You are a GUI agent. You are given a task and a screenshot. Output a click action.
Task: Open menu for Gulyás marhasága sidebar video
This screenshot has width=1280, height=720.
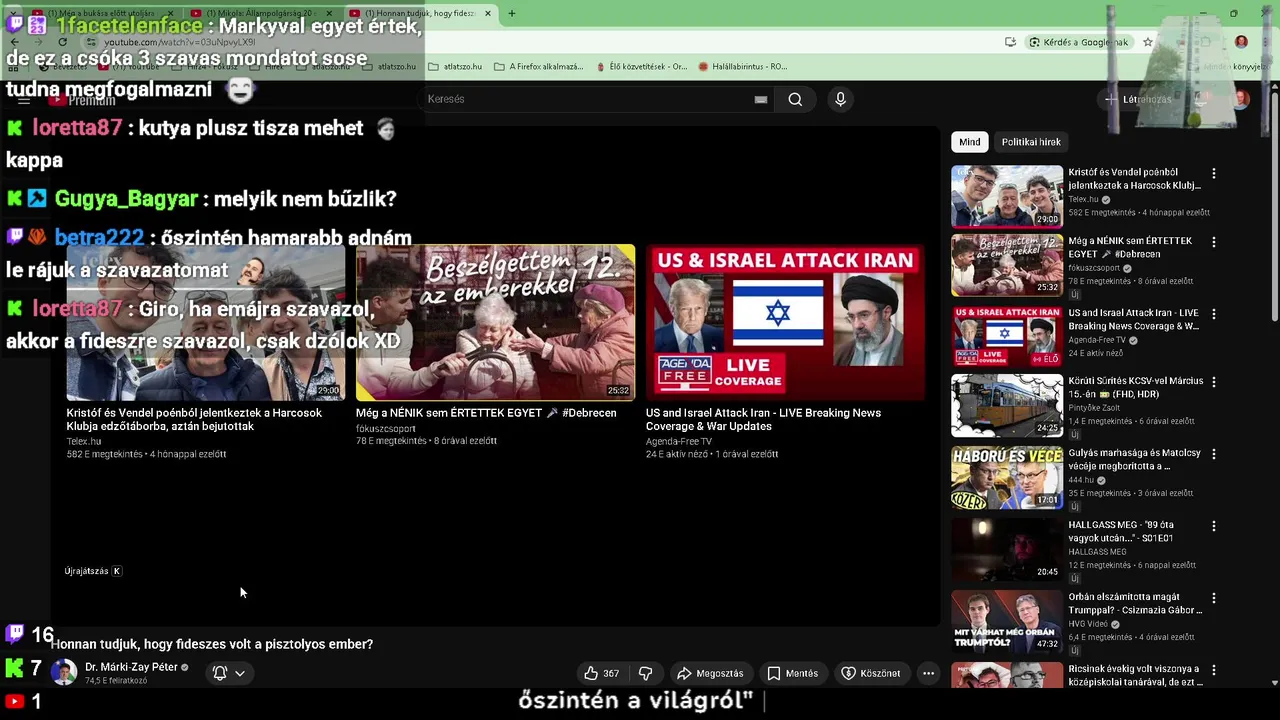point(1213,454)
